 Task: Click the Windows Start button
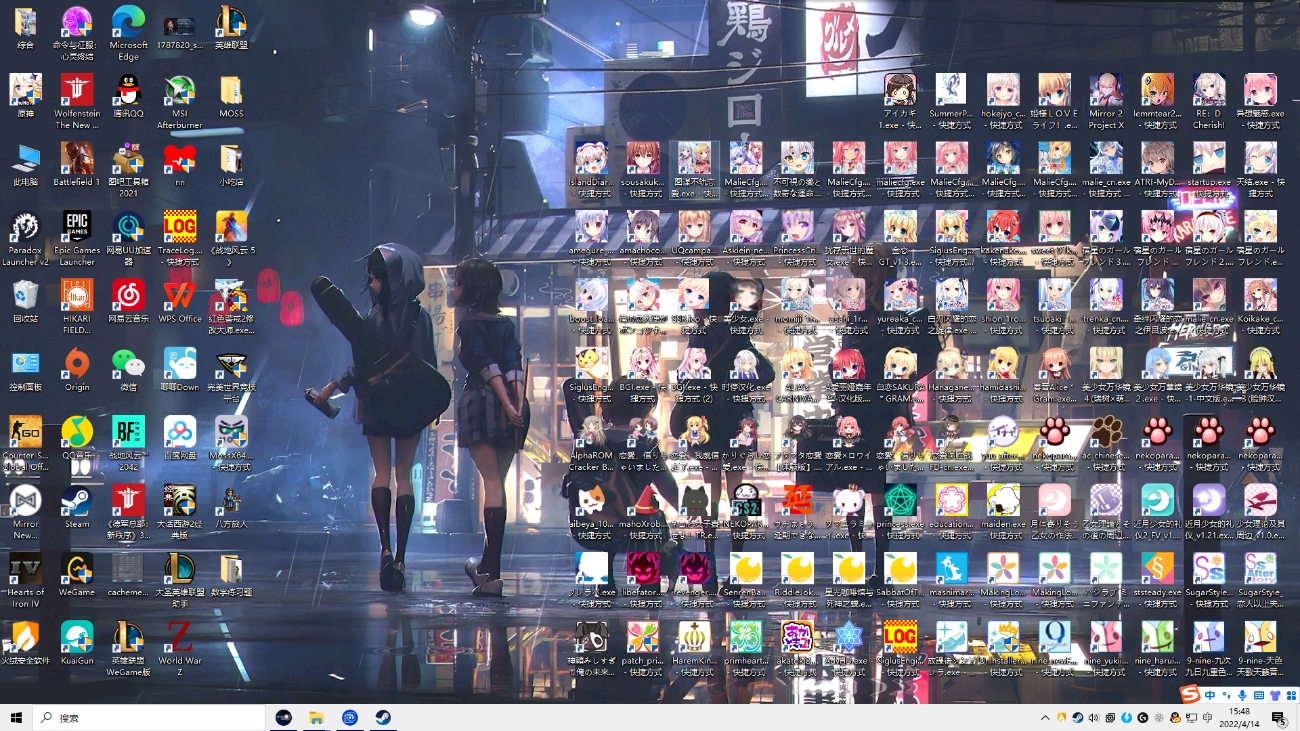(16, 717)
